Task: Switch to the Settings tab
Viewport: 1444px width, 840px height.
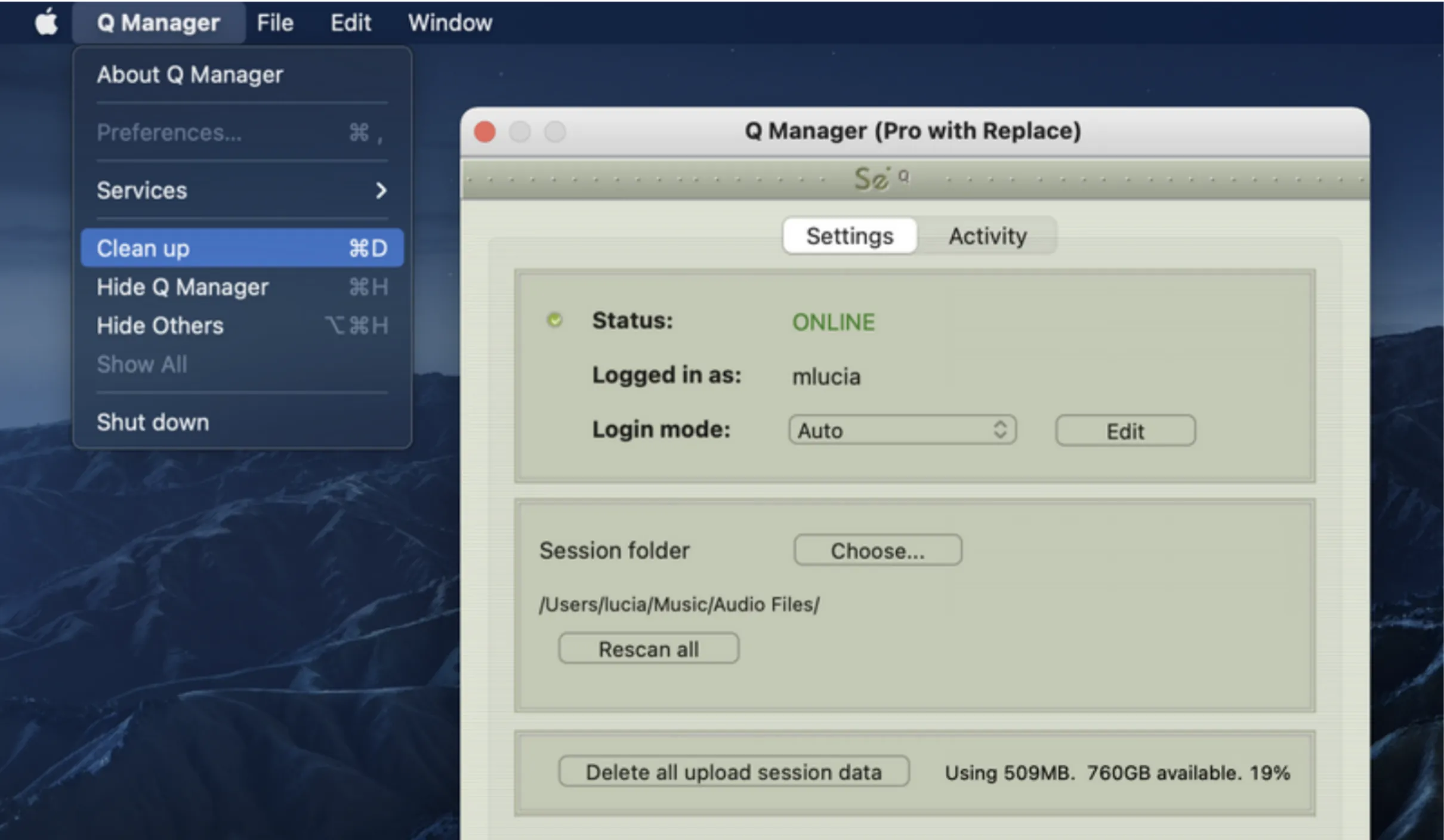Action: click(x=850, y=236)
